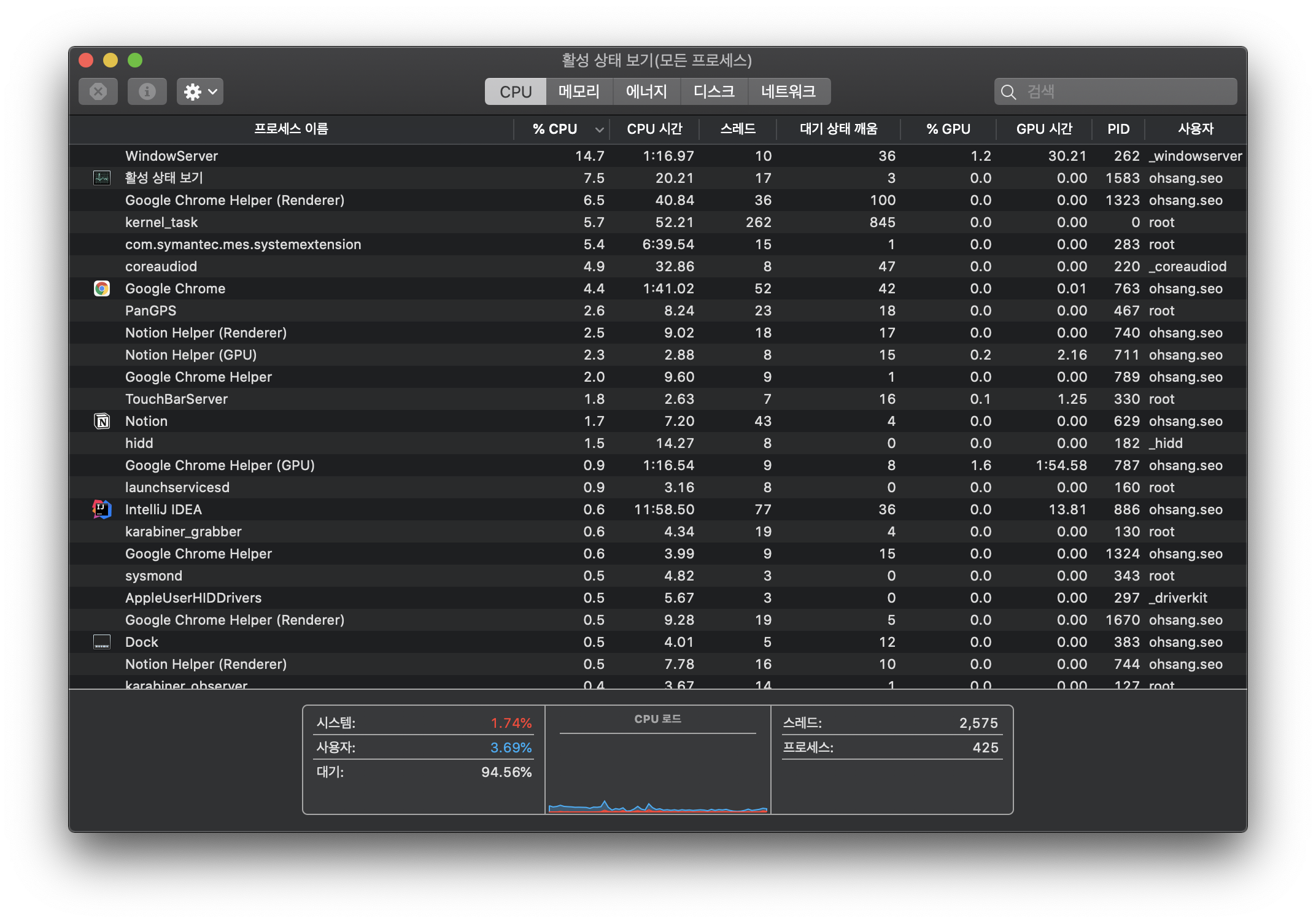Click the magnifier icon in search field
Image resolution: width=1316 pixels, height=923 pixels.
pyautogui.click(x=1008, y=92)
